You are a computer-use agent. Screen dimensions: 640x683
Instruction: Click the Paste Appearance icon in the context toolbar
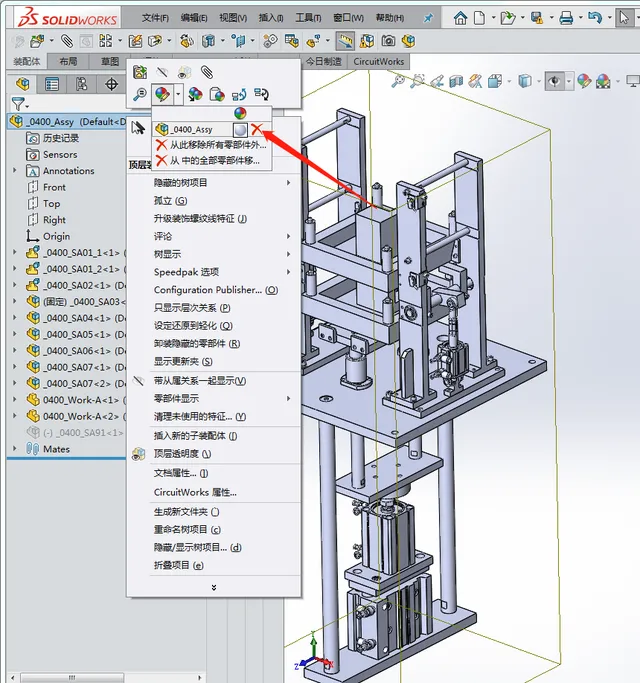click(217, 94)
